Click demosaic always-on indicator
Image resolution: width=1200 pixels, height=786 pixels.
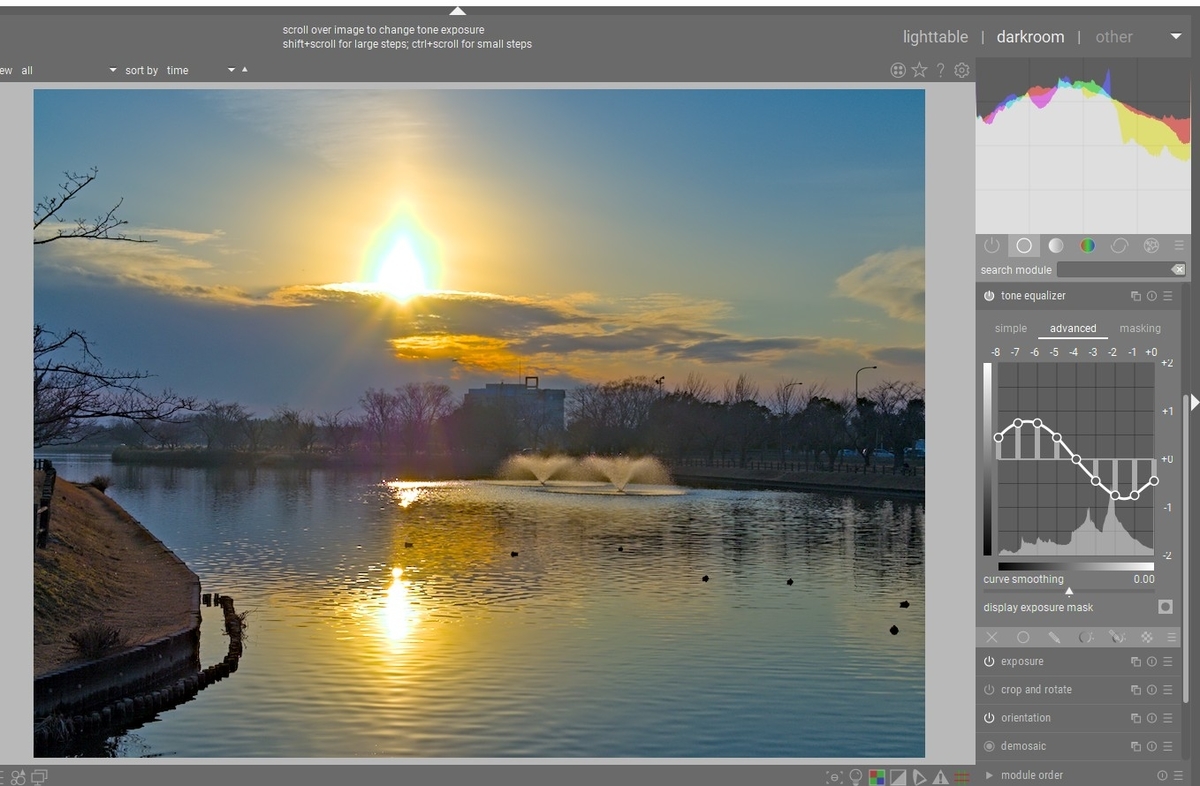[989, 746]
